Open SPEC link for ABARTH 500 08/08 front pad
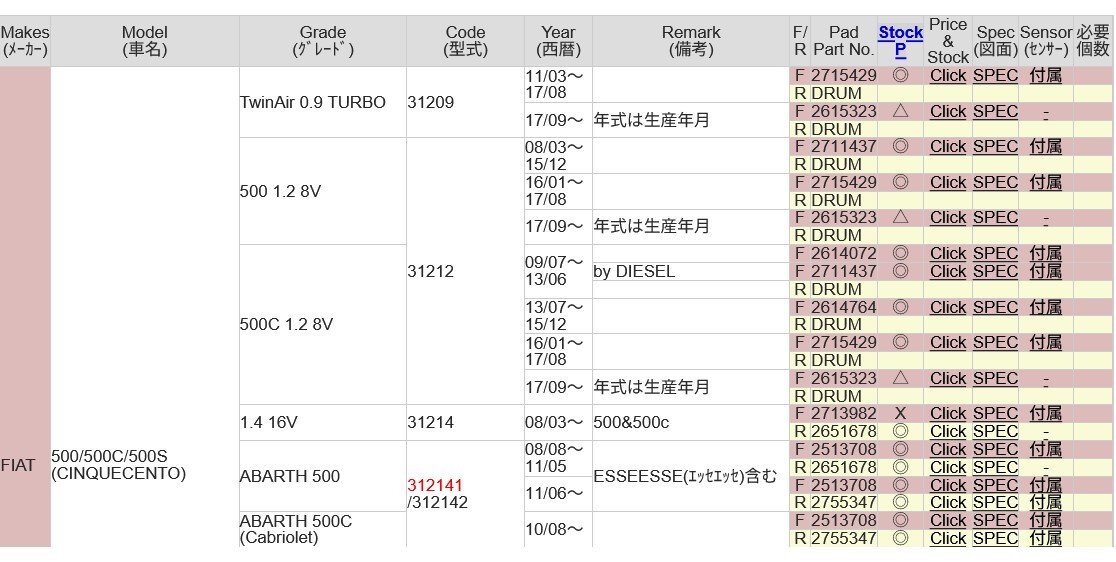The image size is (1116, 562). tap(995, 450)
